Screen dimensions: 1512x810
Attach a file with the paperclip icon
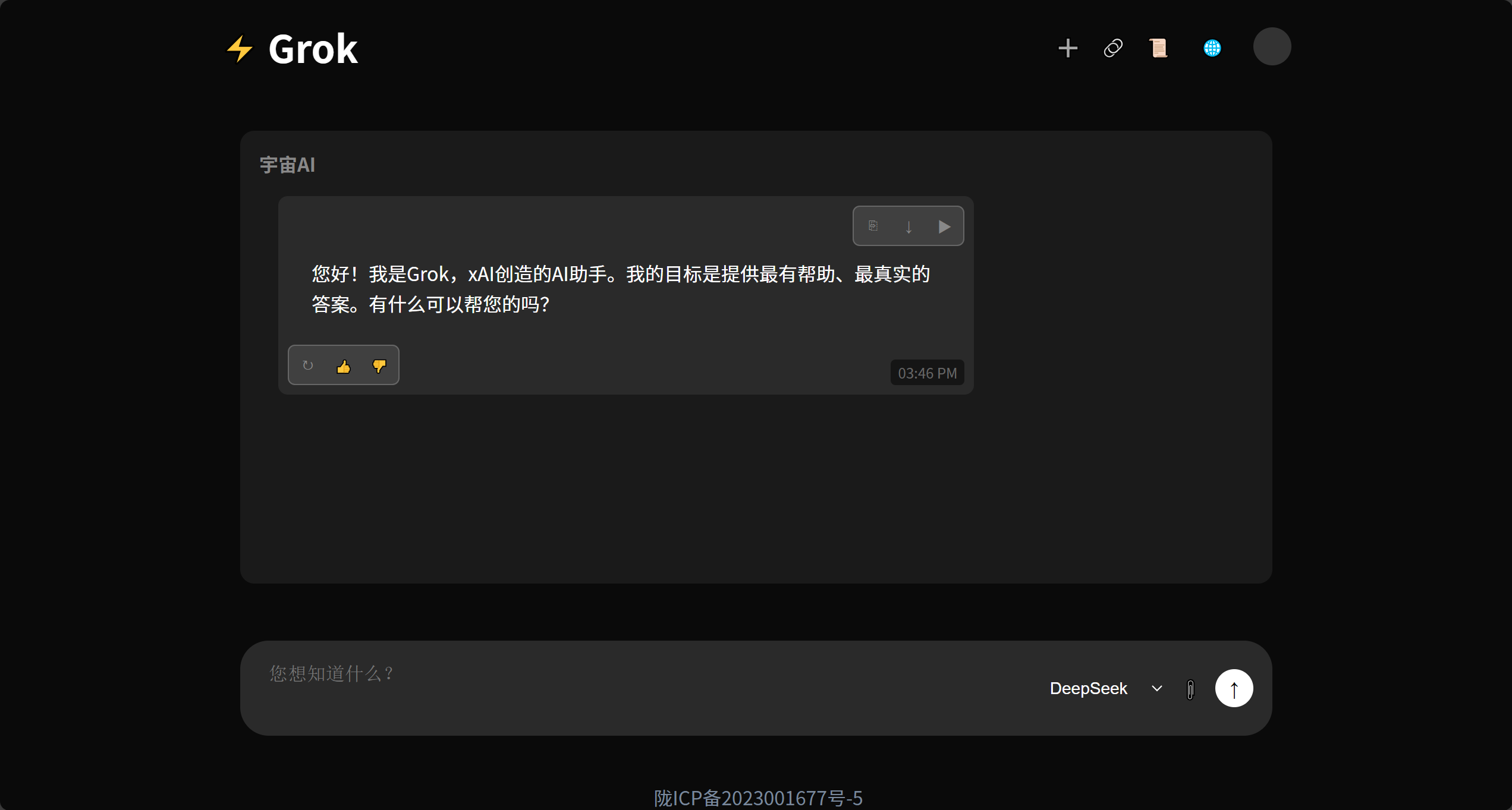coord(1190,689)
